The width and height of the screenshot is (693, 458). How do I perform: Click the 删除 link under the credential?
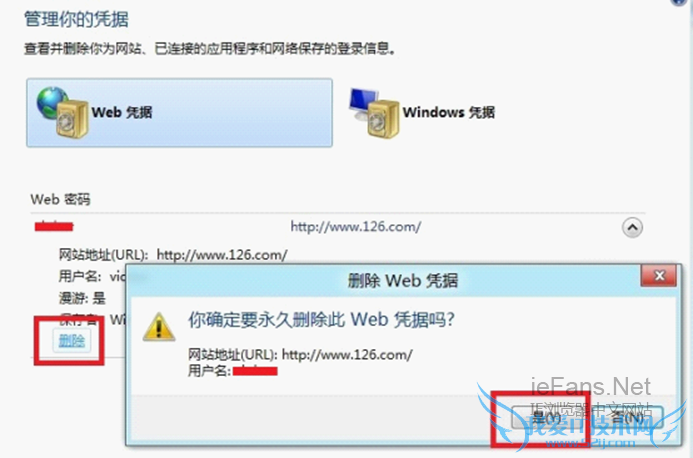tap(72, 341)
